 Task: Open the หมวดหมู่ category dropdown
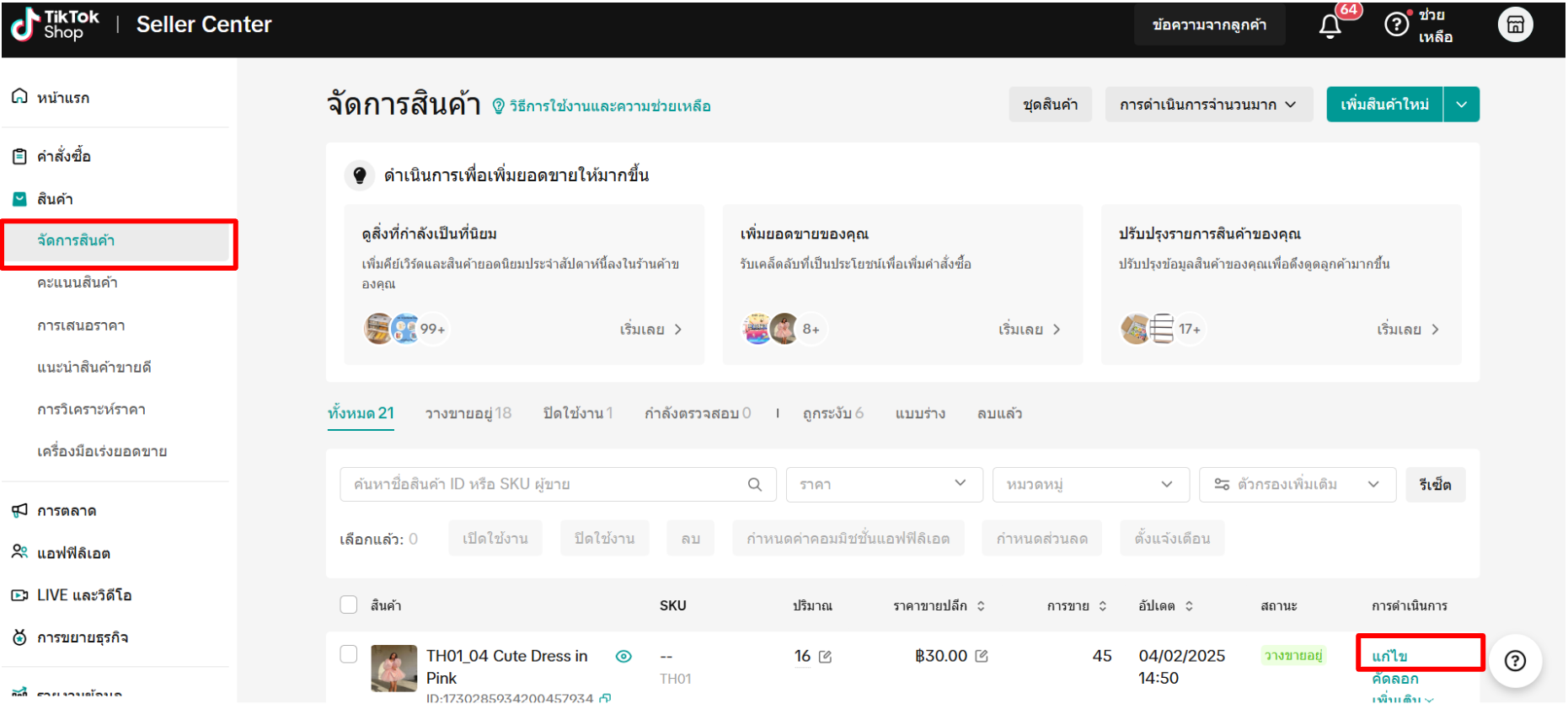tap(1090, 485)
